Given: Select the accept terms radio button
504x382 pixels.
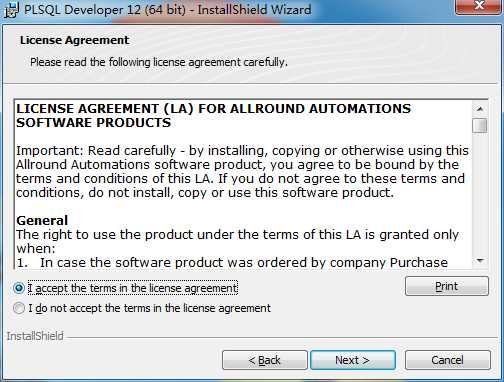Looking at the screenshot, I should tap(19, 288).
